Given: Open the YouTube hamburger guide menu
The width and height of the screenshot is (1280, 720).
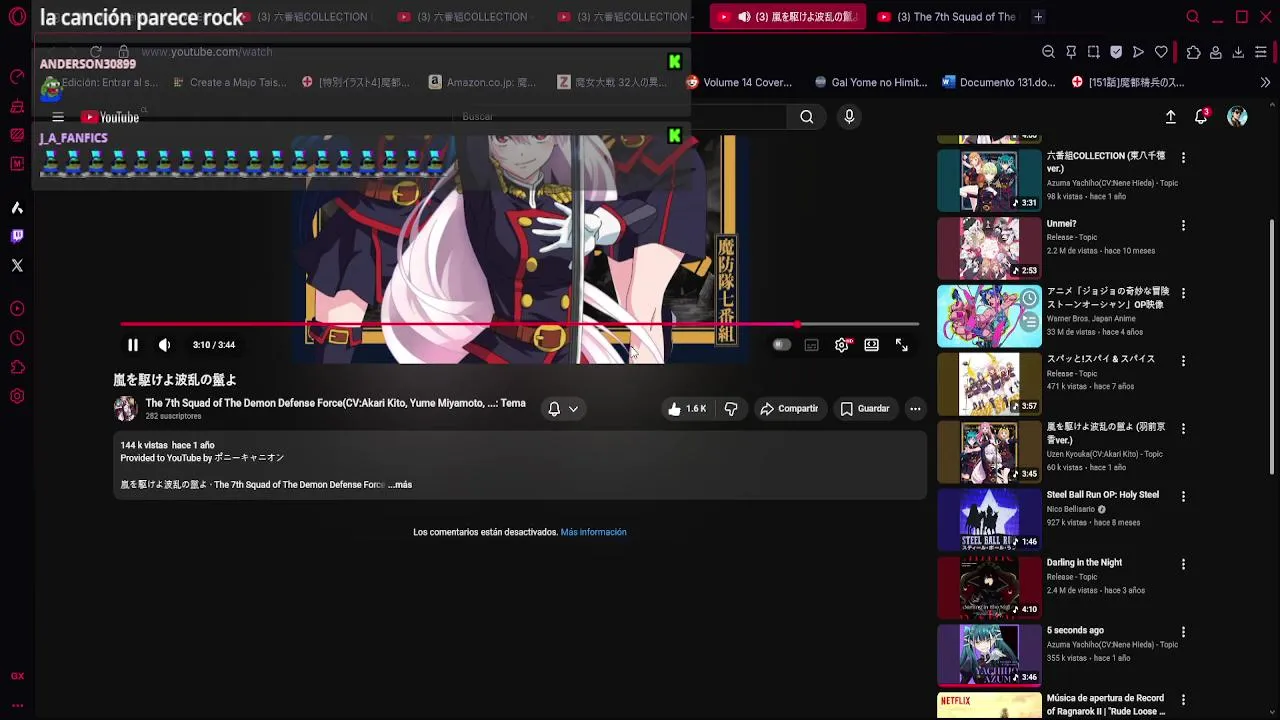Looking at the screenshot, I should coord(58,117).
